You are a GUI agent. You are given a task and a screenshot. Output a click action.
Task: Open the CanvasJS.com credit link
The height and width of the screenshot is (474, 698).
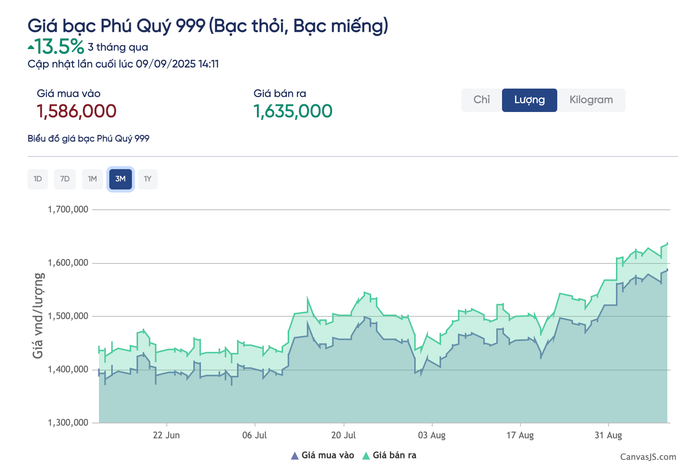point(648,457)
